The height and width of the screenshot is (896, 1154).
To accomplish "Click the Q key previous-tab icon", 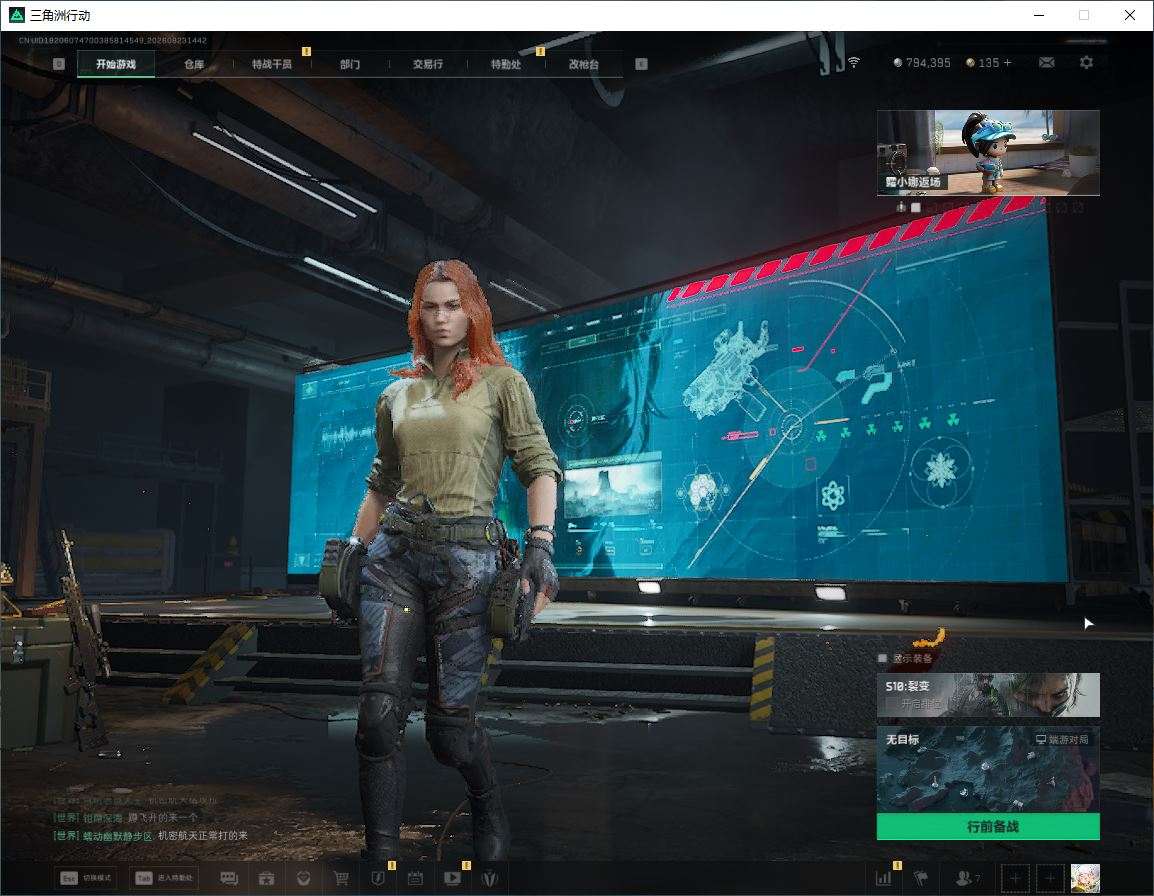I will tap(59, 64).
